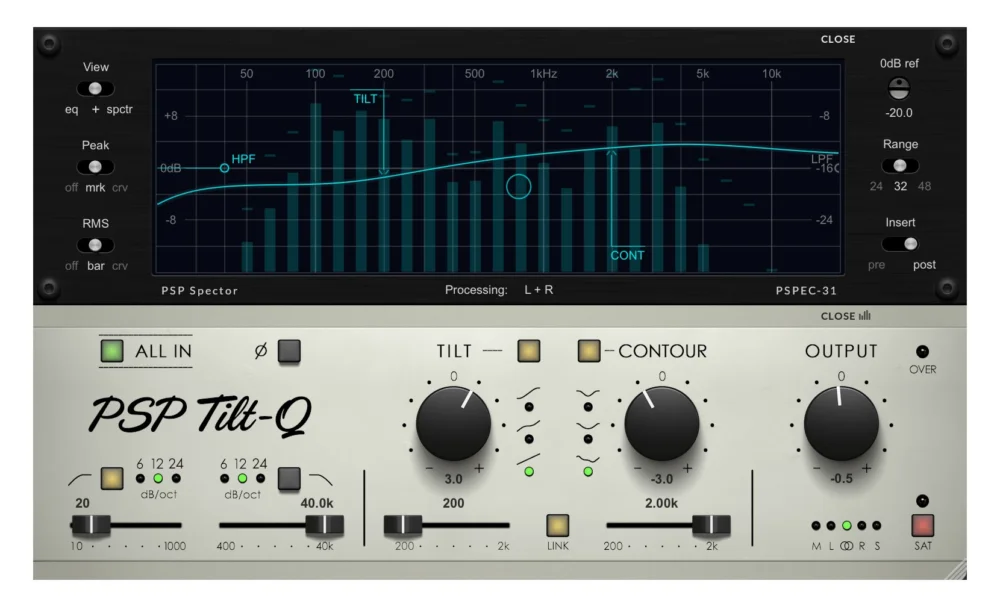1000x607 pixels.
Task: Flip the View eq/spctr switch
Action: (95, 89)
